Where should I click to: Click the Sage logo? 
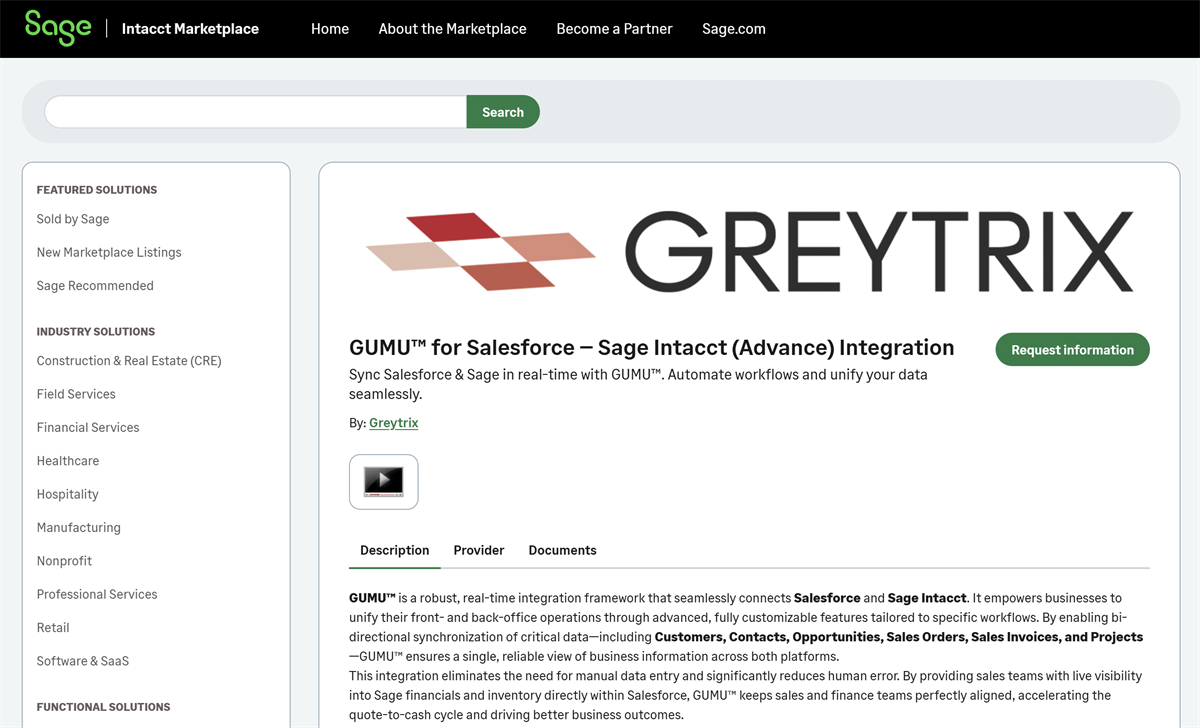point(58,28)
